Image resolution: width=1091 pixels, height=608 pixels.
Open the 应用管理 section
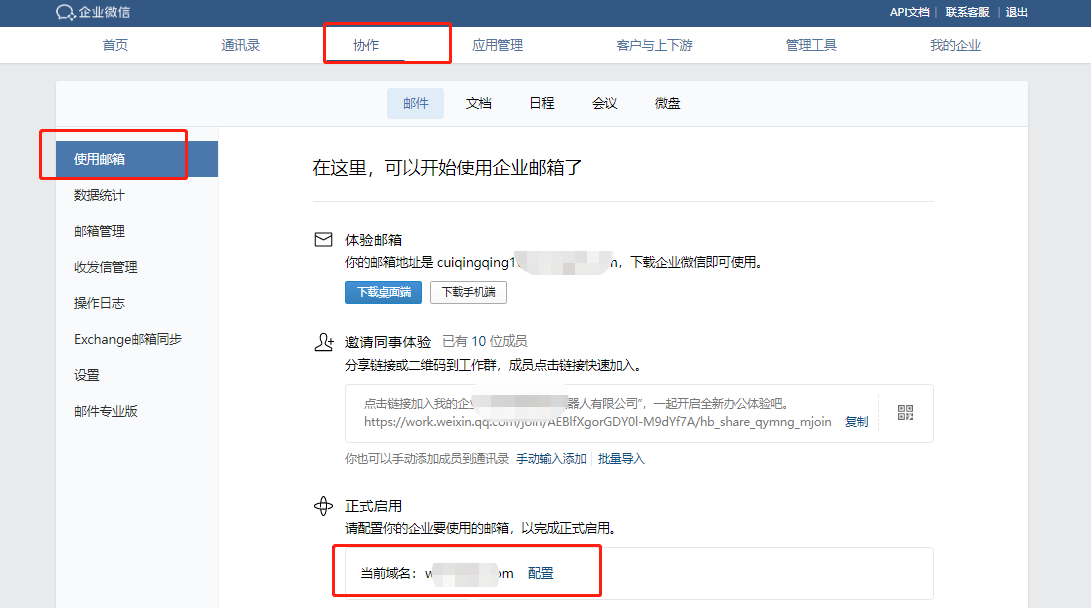click(x=497, y=44)
